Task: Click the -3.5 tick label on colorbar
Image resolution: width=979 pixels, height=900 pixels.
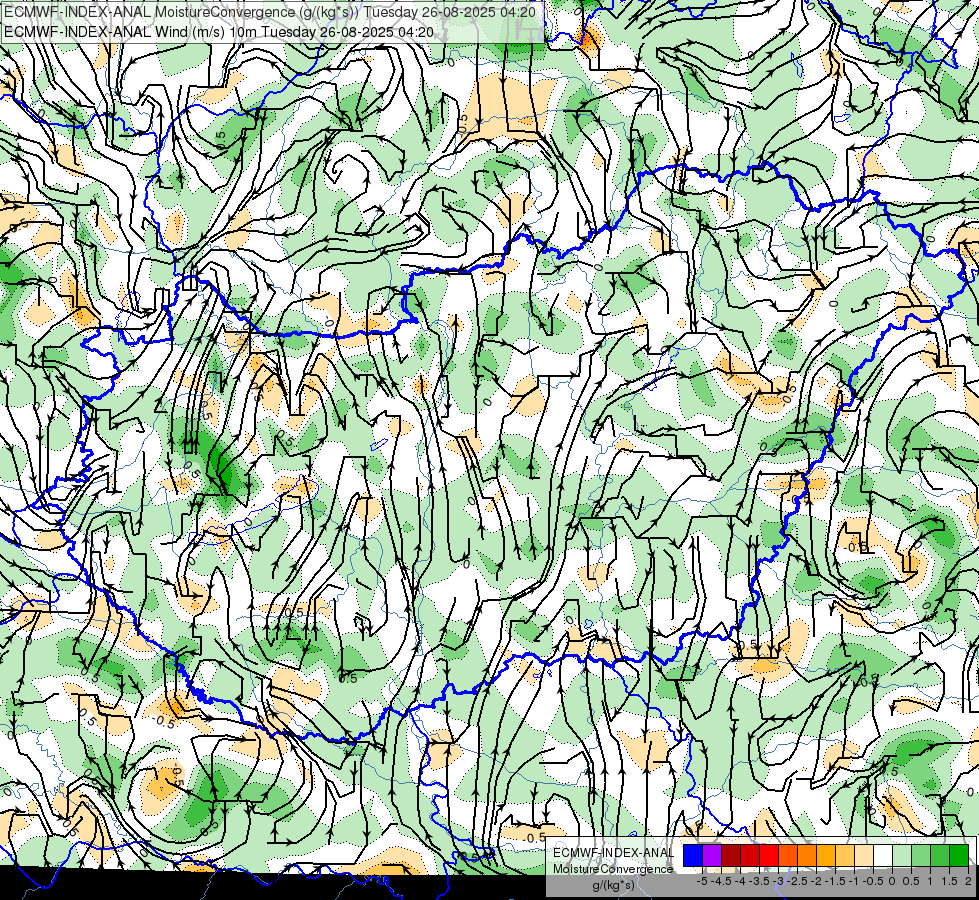Action: (759, 881)
